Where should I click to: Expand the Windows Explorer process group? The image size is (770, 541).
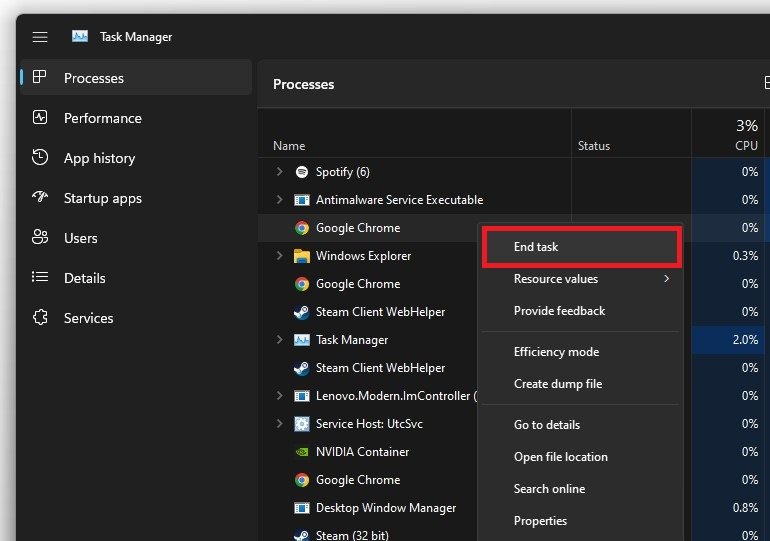pyautogui.click(x=280, y=256)
